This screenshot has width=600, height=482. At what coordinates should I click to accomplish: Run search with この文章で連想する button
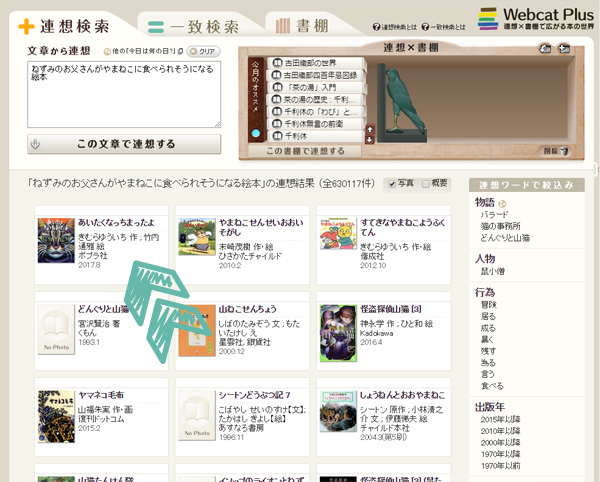coord(124,144)
